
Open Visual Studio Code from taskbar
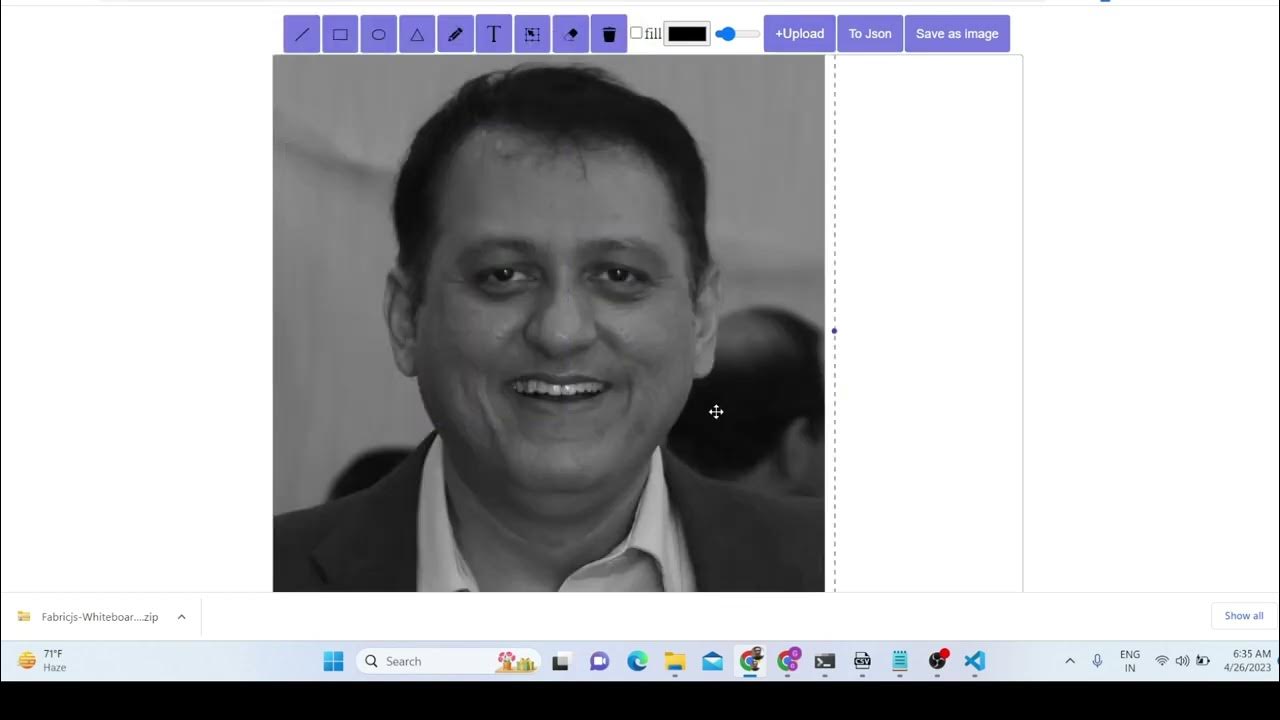coord(975,661)
